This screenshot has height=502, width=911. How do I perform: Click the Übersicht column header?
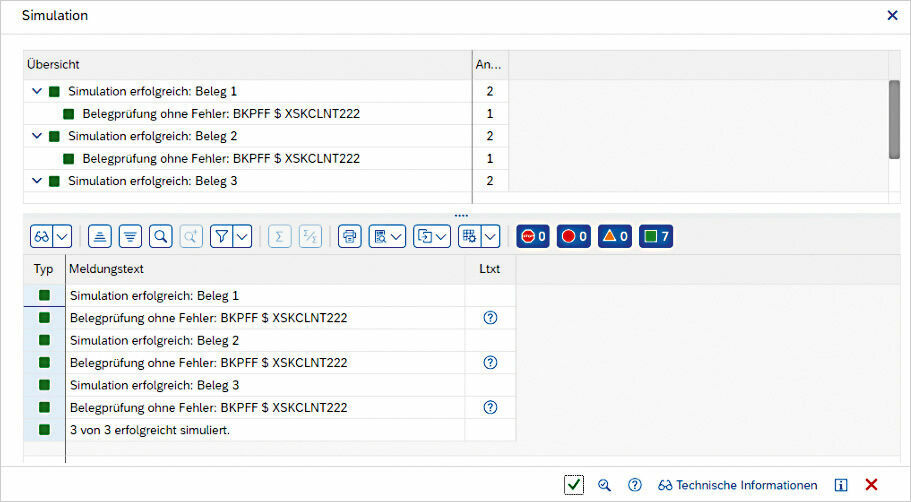pyautogui.click(x=246, y=65)
